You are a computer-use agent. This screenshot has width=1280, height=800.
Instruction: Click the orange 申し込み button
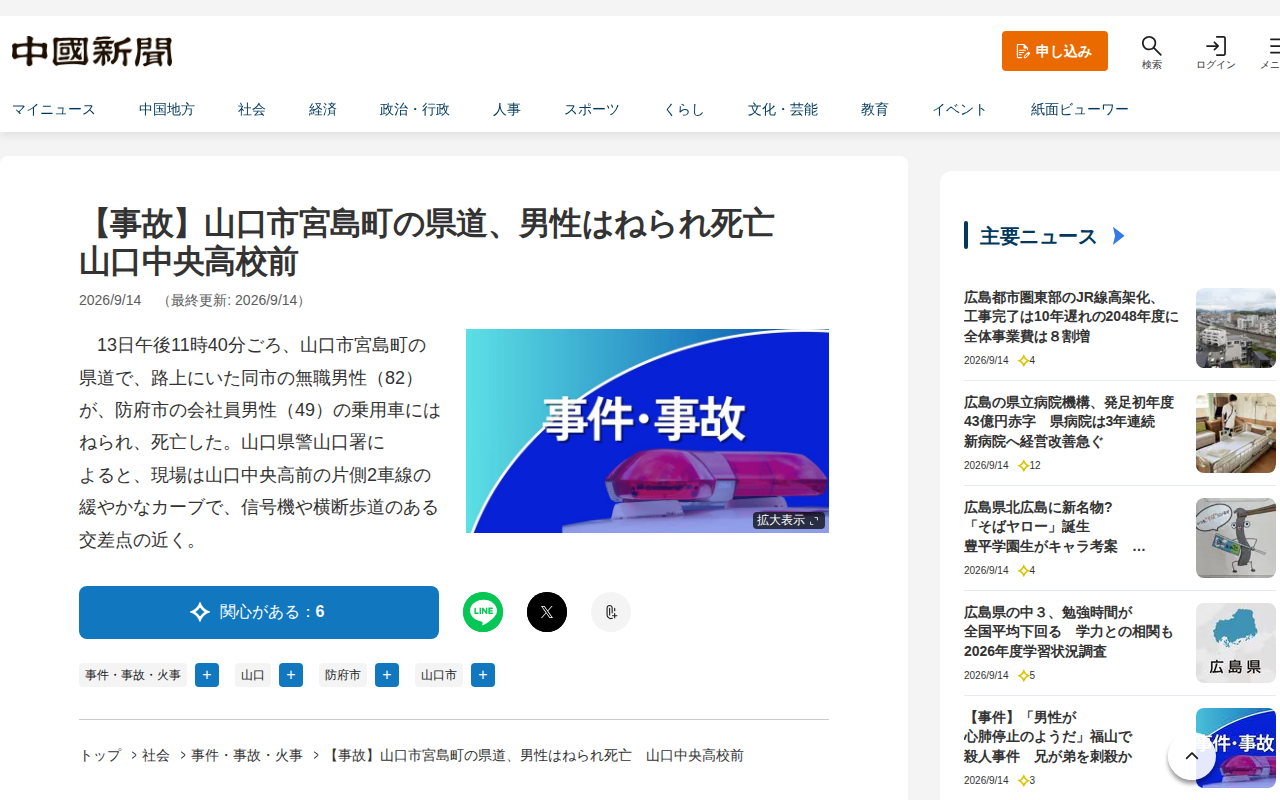pos(1055,51)
